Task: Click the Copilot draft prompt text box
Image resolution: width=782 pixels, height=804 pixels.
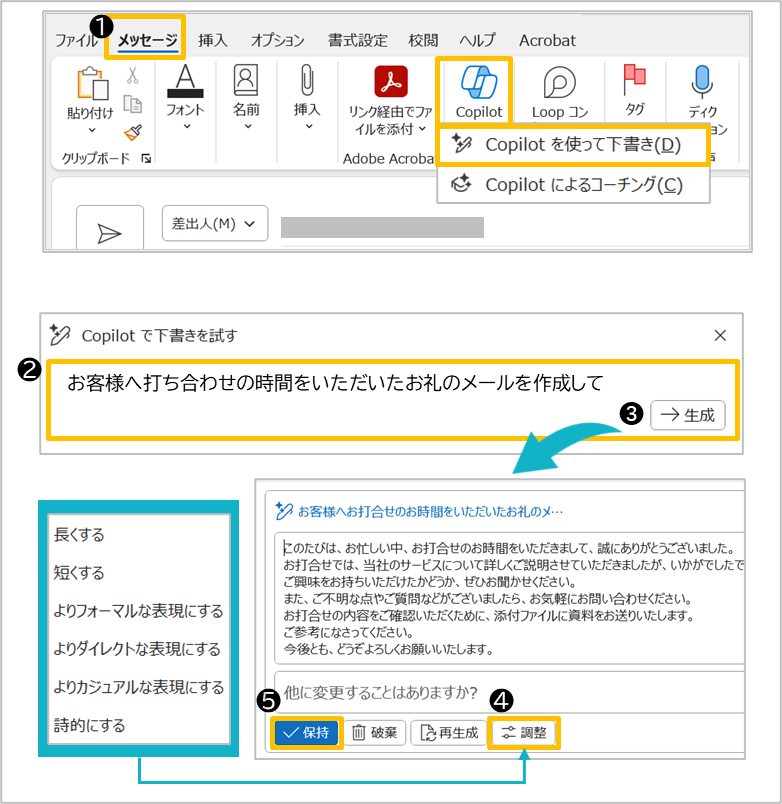Action: coord(392,400)
